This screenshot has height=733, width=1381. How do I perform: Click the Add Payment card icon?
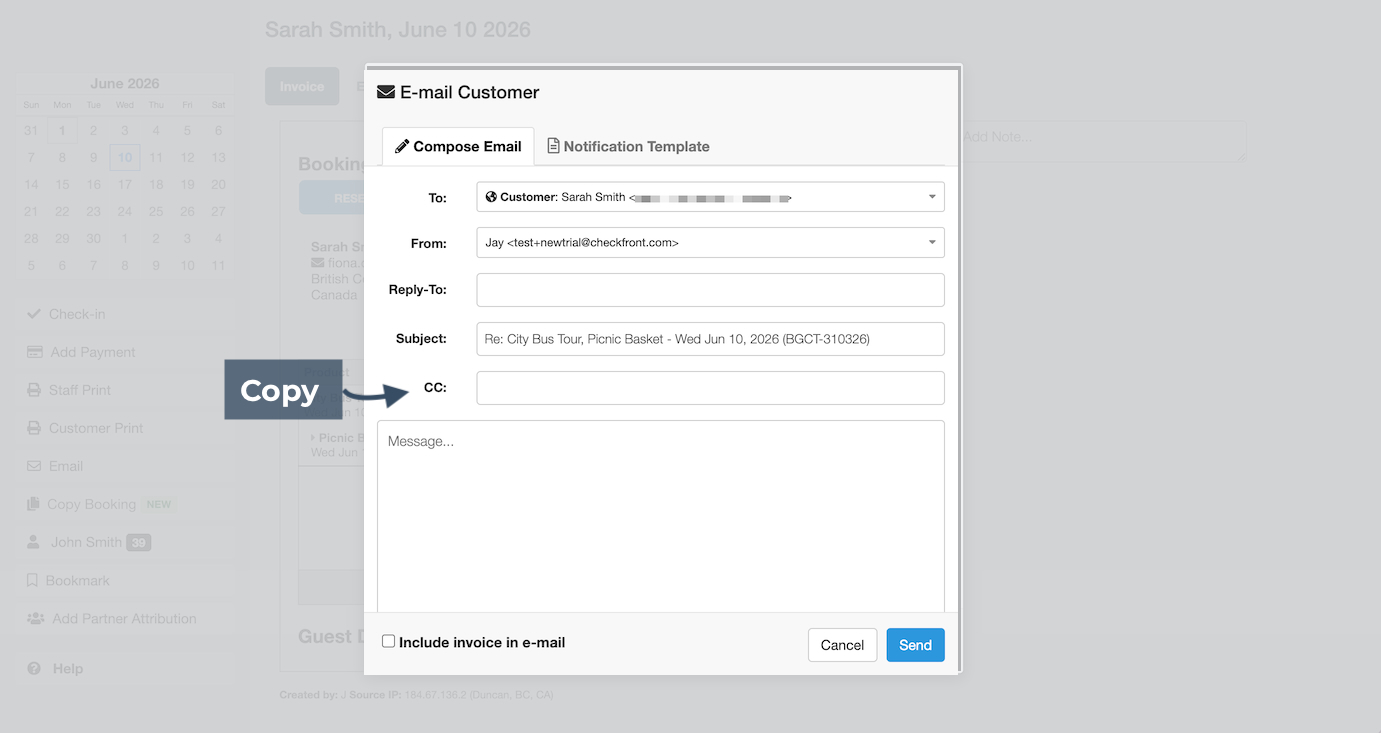pos(34,352)
